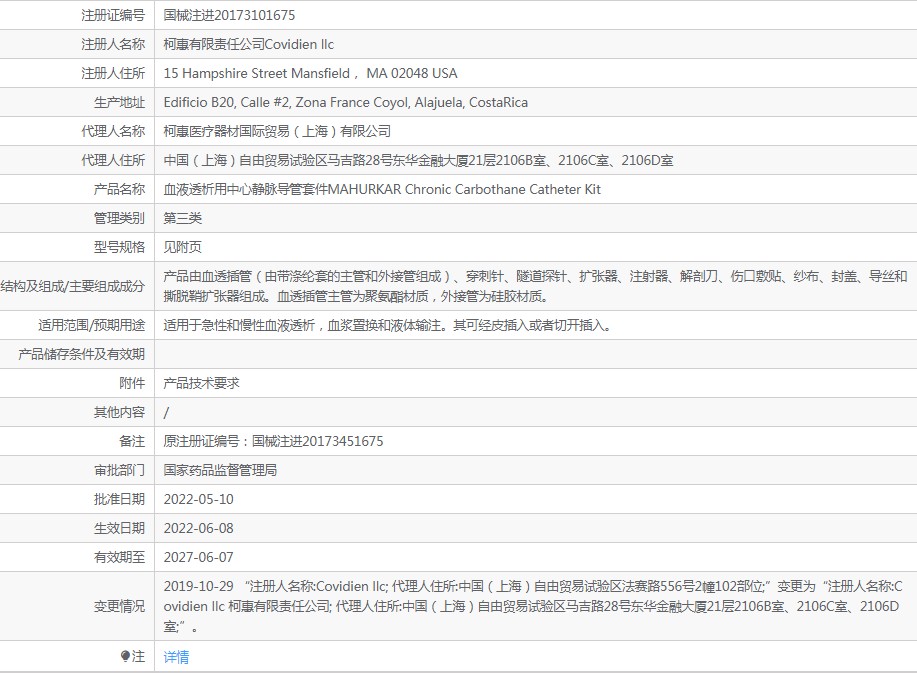The width and height of the screenshot is (917, 673).
Task: Click the 附件 label
Action: point(132,384)
